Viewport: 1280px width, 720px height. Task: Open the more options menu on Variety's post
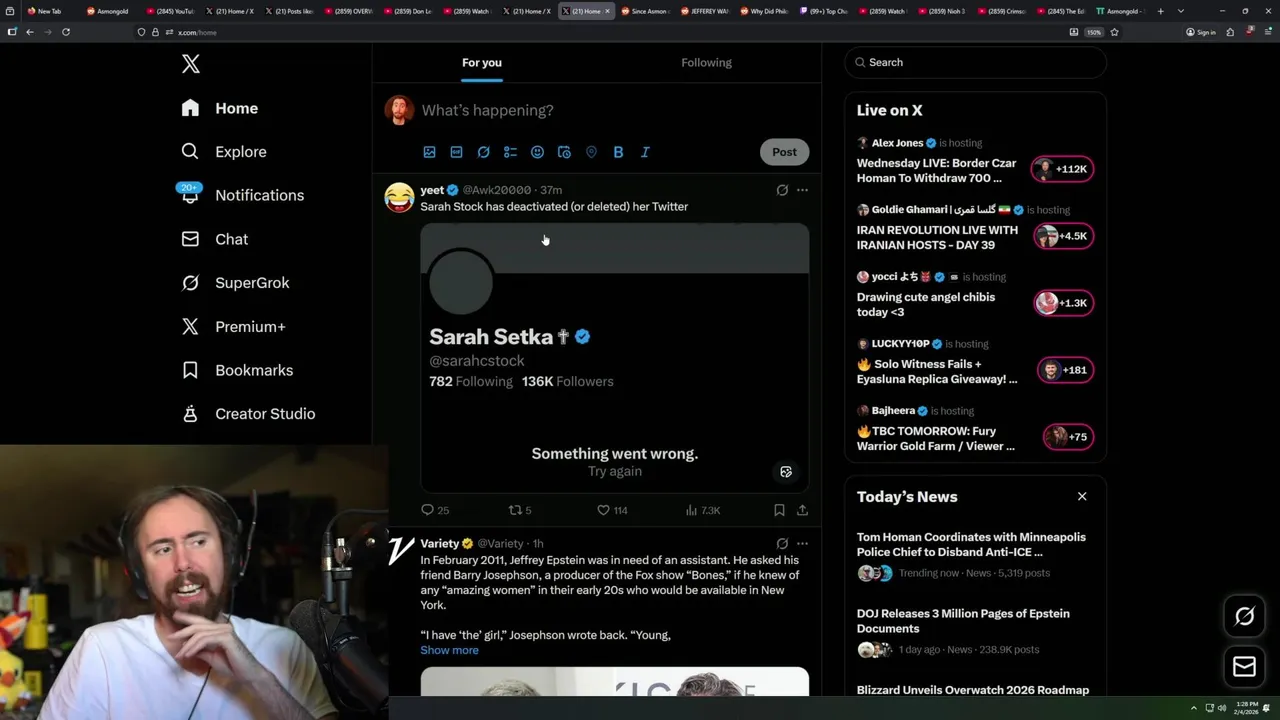[x=802, y=544]
